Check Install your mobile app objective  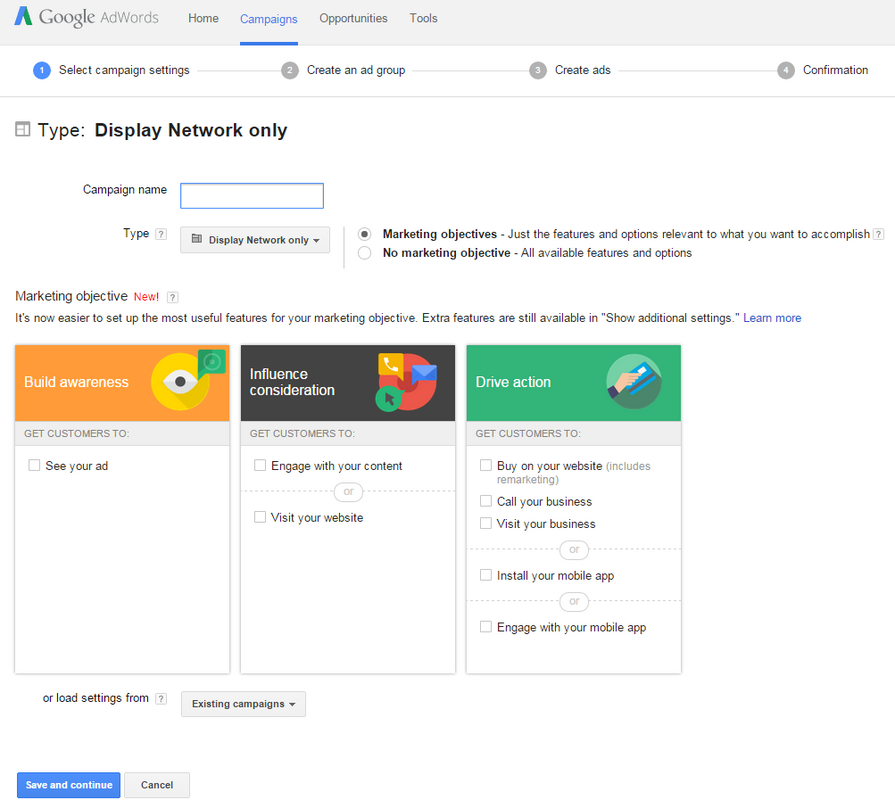(x=485, y=575)
